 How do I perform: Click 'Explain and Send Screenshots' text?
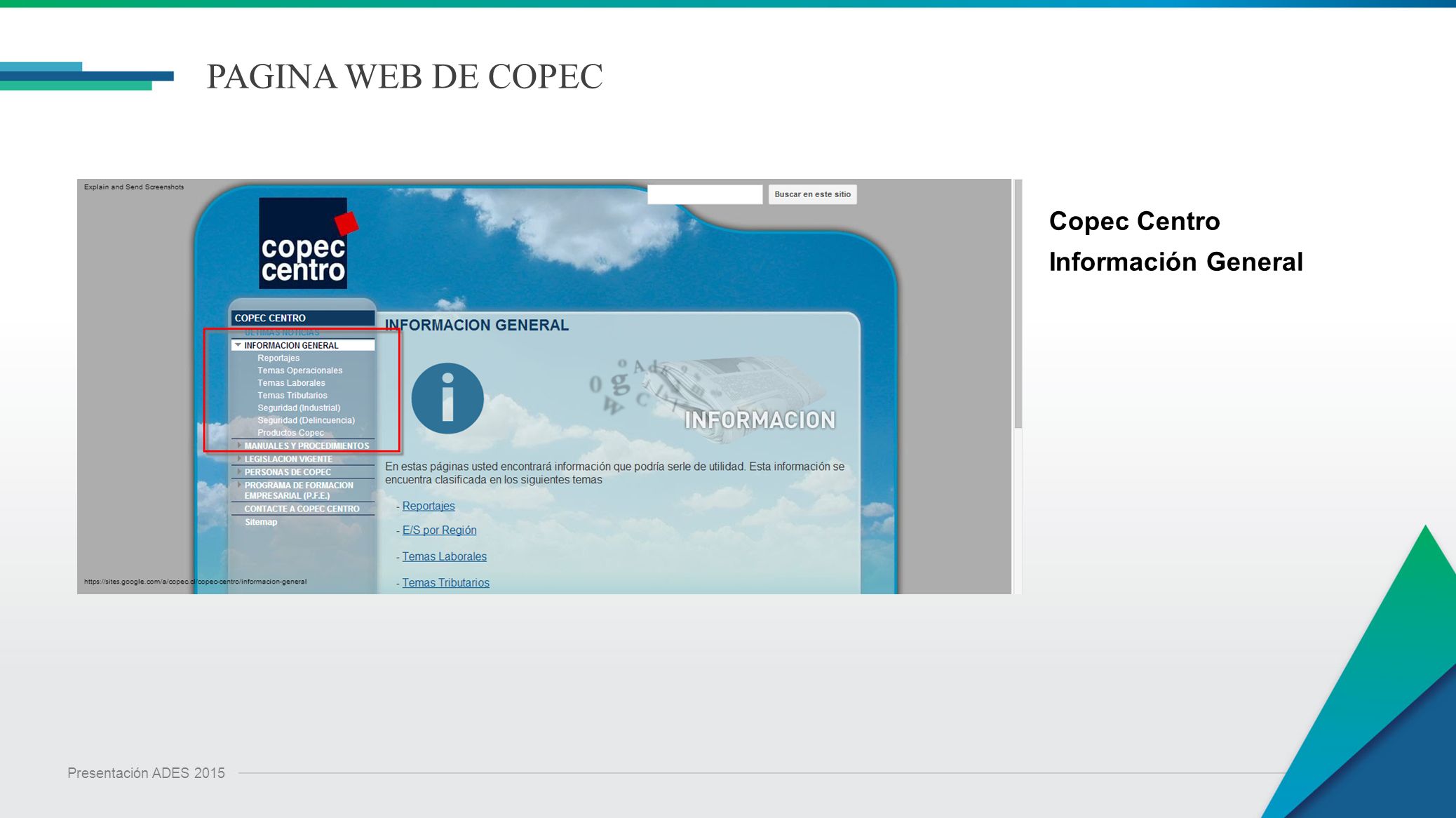coord(134,187)
